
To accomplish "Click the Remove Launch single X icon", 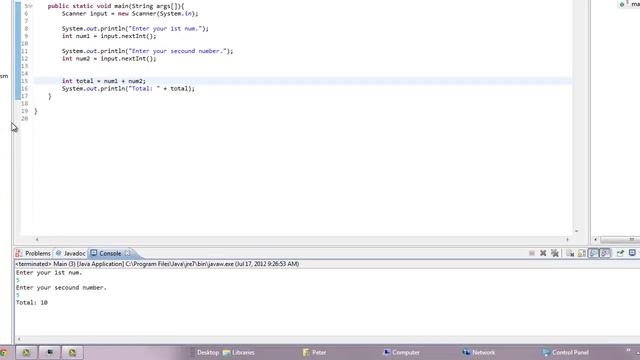I will pyautogui.click(x=543, y=253).
